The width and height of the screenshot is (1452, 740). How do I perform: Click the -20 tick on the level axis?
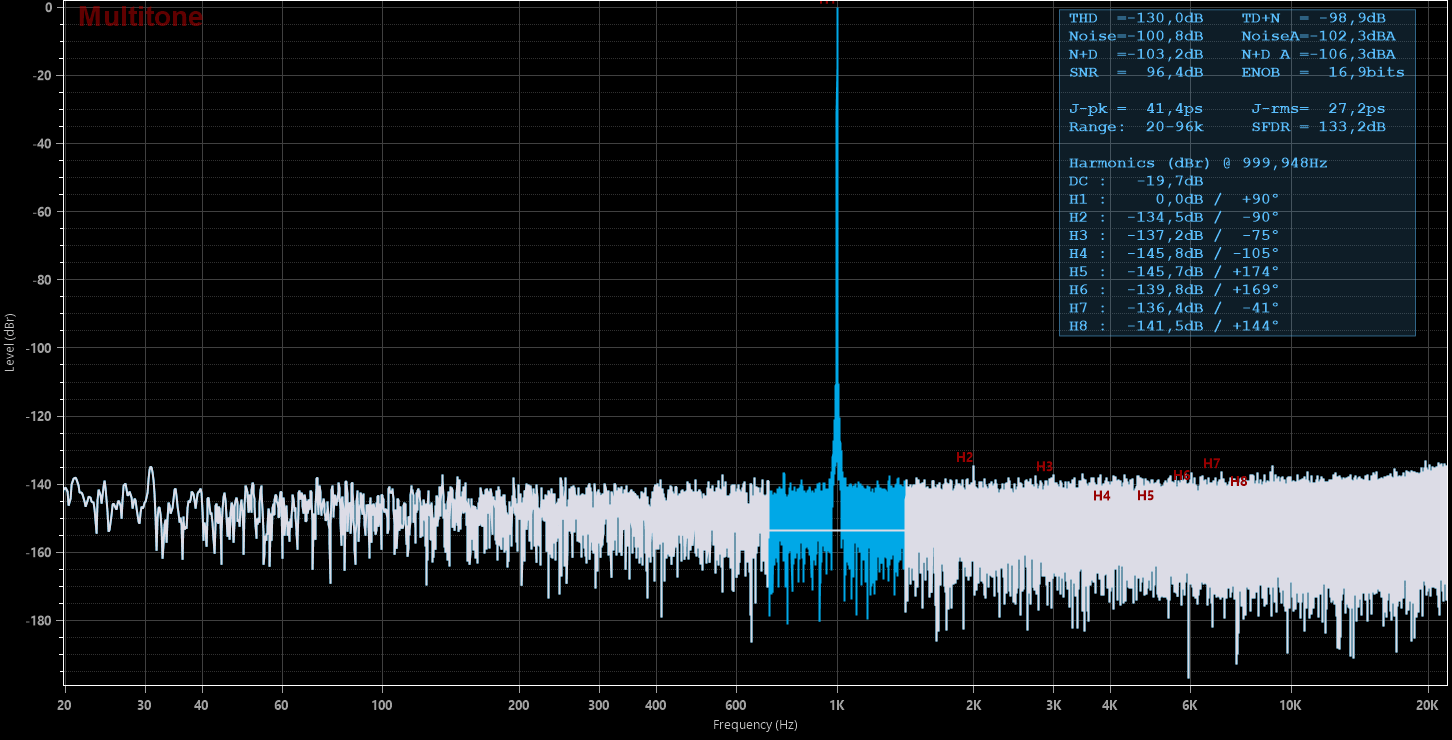coord(42,75)
